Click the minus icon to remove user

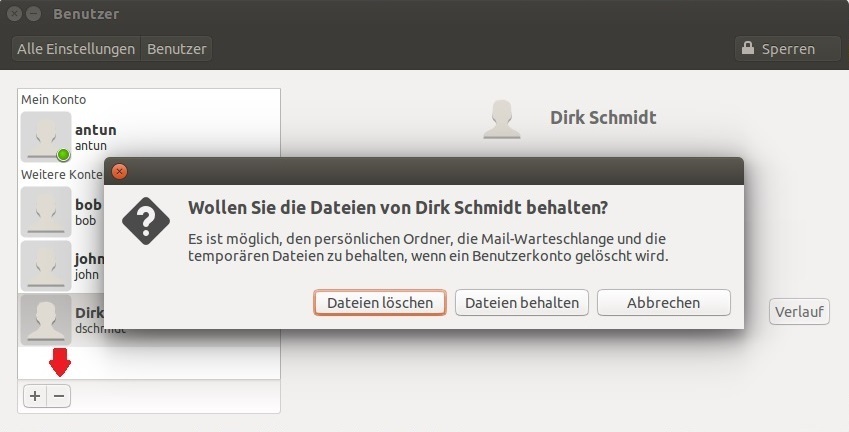[x=59, y=396]
